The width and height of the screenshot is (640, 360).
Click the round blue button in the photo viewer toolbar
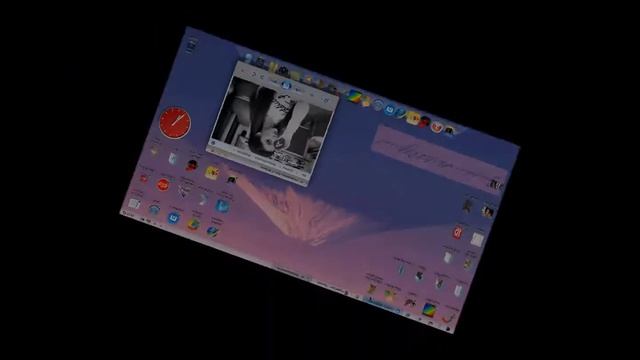286,85
